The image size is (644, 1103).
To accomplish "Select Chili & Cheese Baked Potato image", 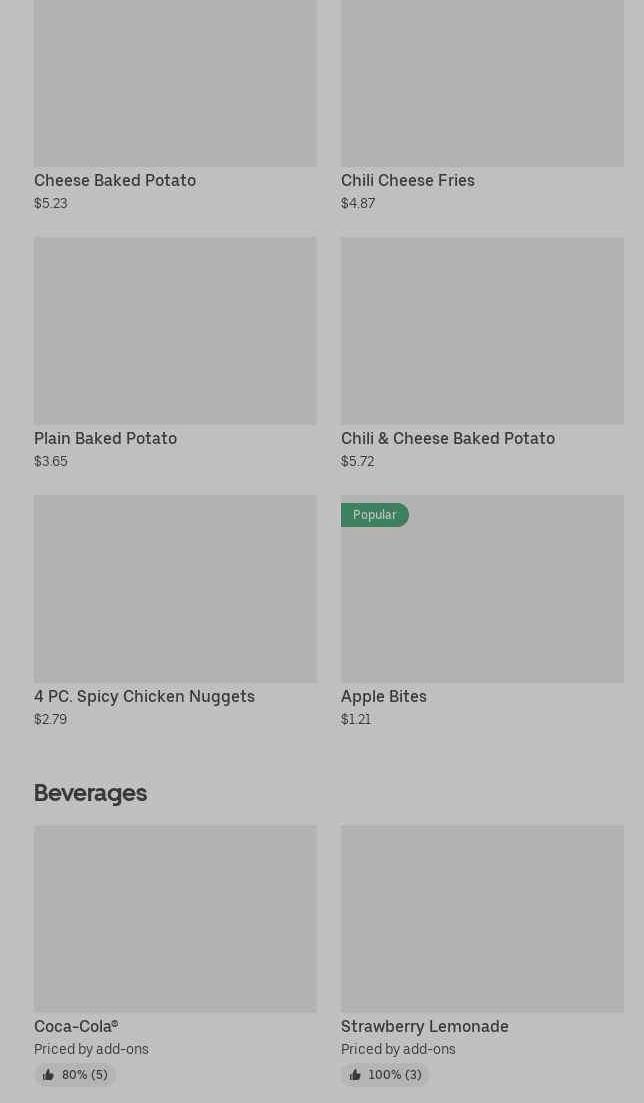I will [482, 330].
